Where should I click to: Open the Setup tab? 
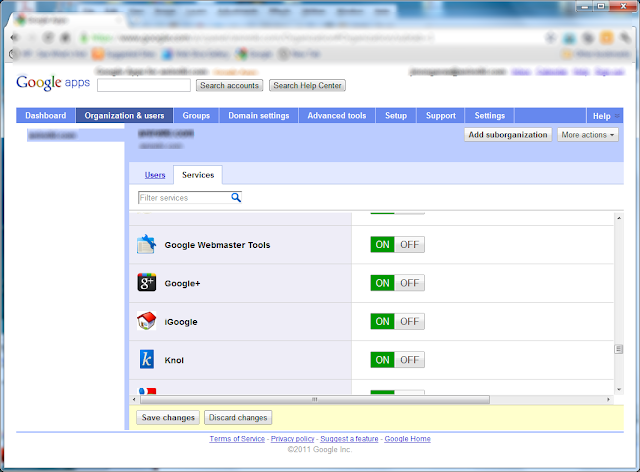396,116
